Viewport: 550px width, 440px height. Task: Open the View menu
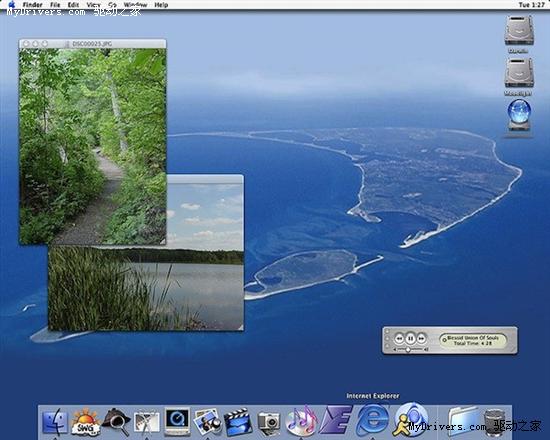93,5
